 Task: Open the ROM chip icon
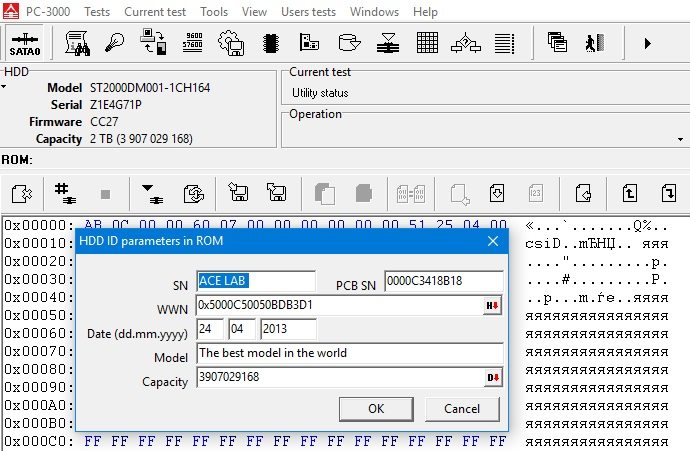click(x=271, y=43)
